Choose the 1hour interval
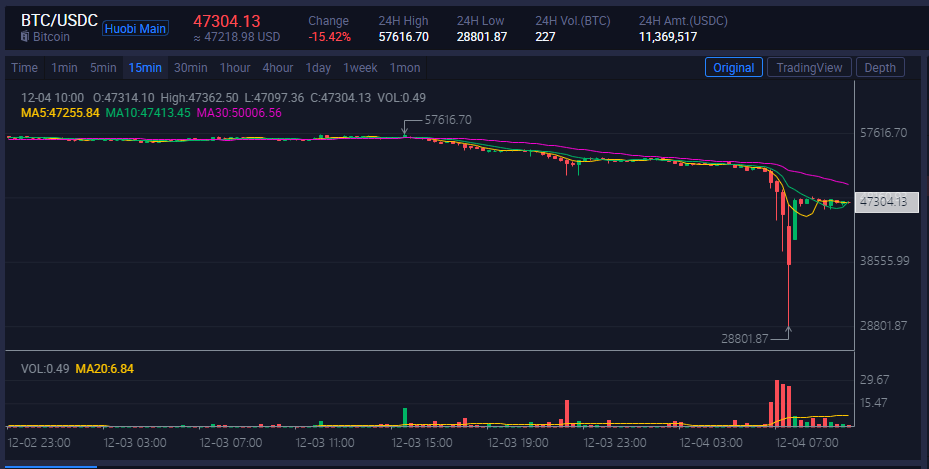 click(235, 68)
